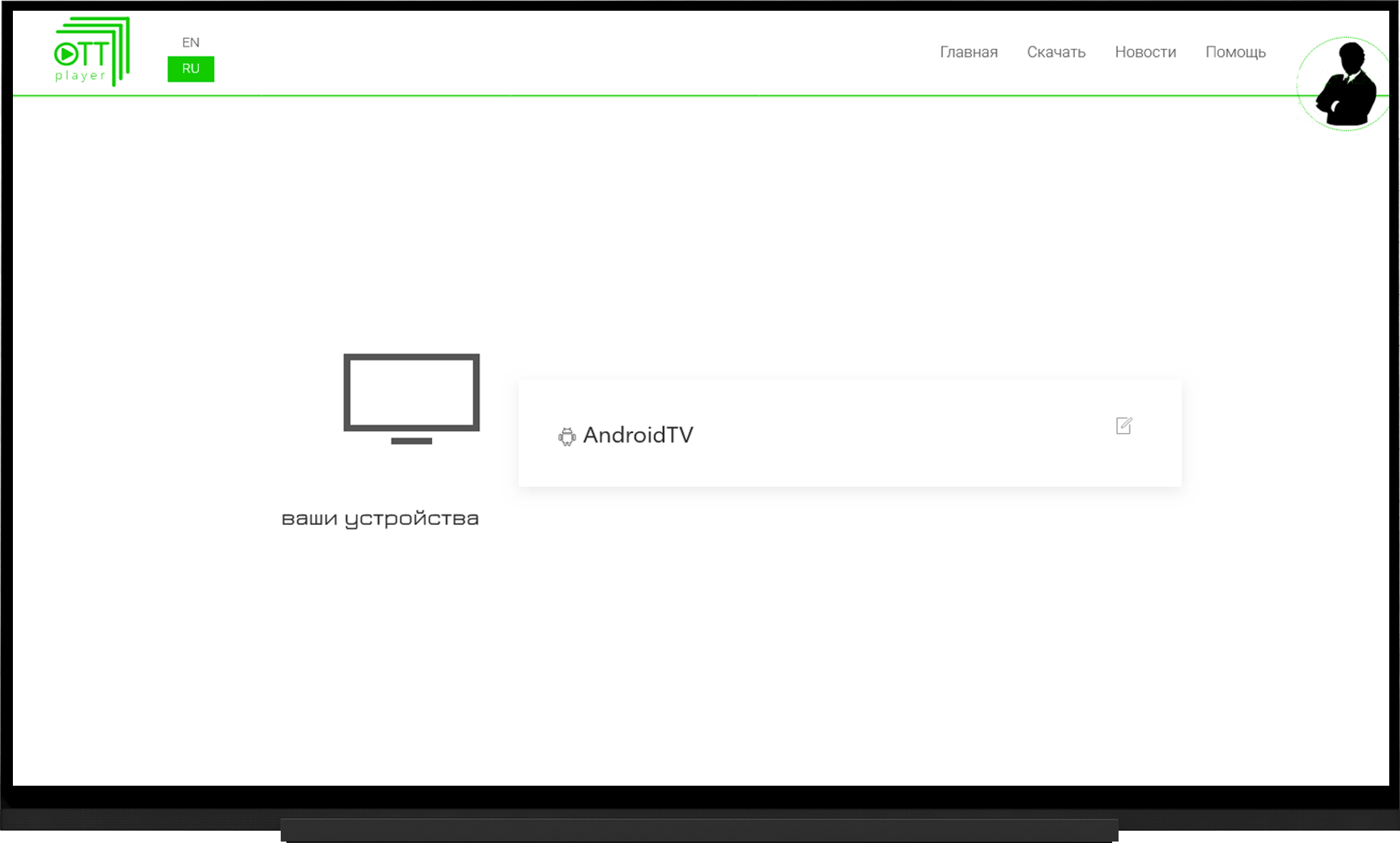1400x843 pixels.
Task: Click the "ваши устройства" heading
Action: [380, 519]
